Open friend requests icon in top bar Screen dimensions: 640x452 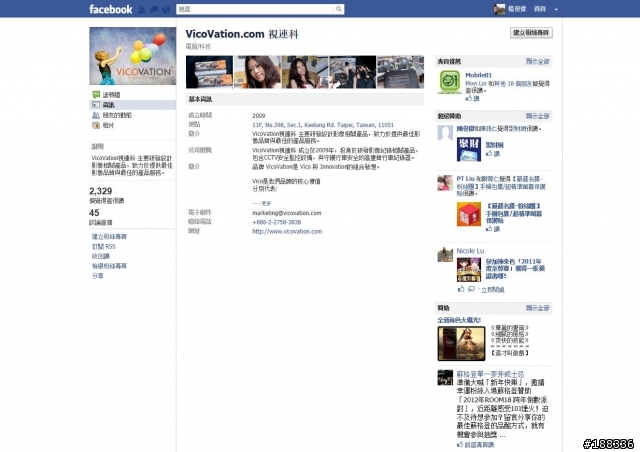142,9
